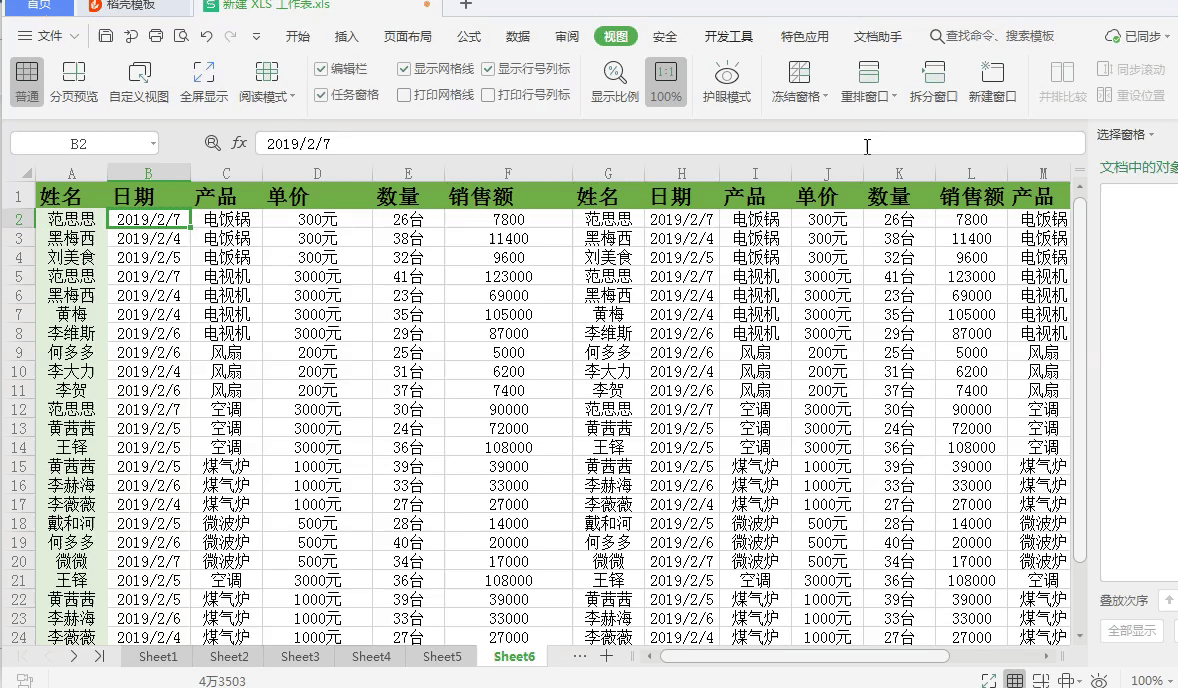
Task: Click cell F5 showing 123000
Action: pyautogui.click(x=508, y=276)
